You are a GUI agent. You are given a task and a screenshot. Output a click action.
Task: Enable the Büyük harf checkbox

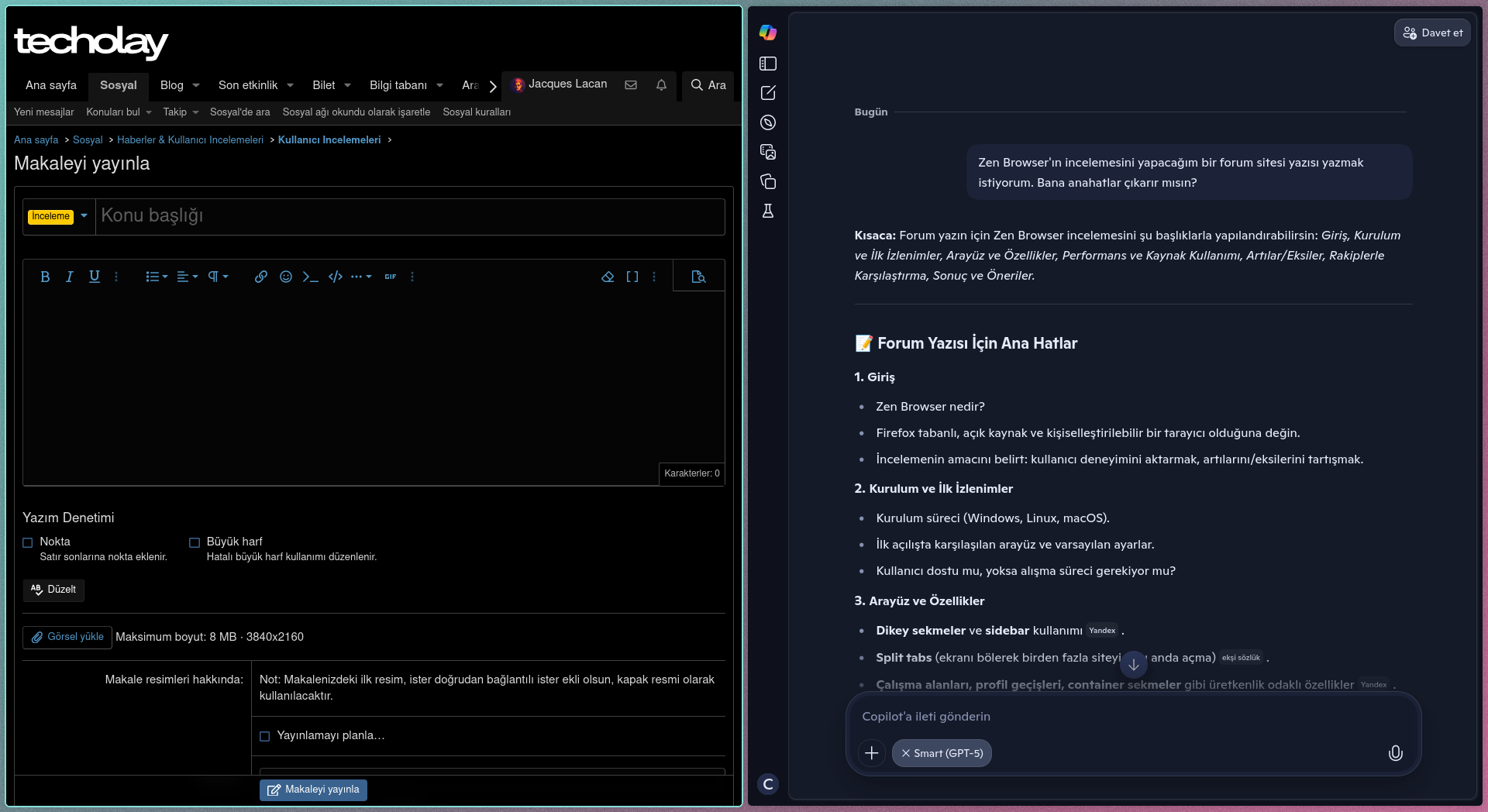tap(195, 542)
